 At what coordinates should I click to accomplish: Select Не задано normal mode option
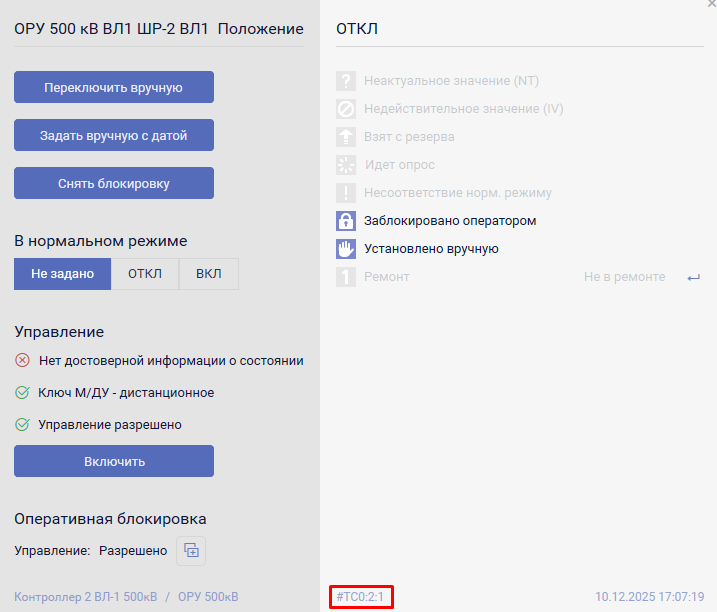(x=62, y=274)
